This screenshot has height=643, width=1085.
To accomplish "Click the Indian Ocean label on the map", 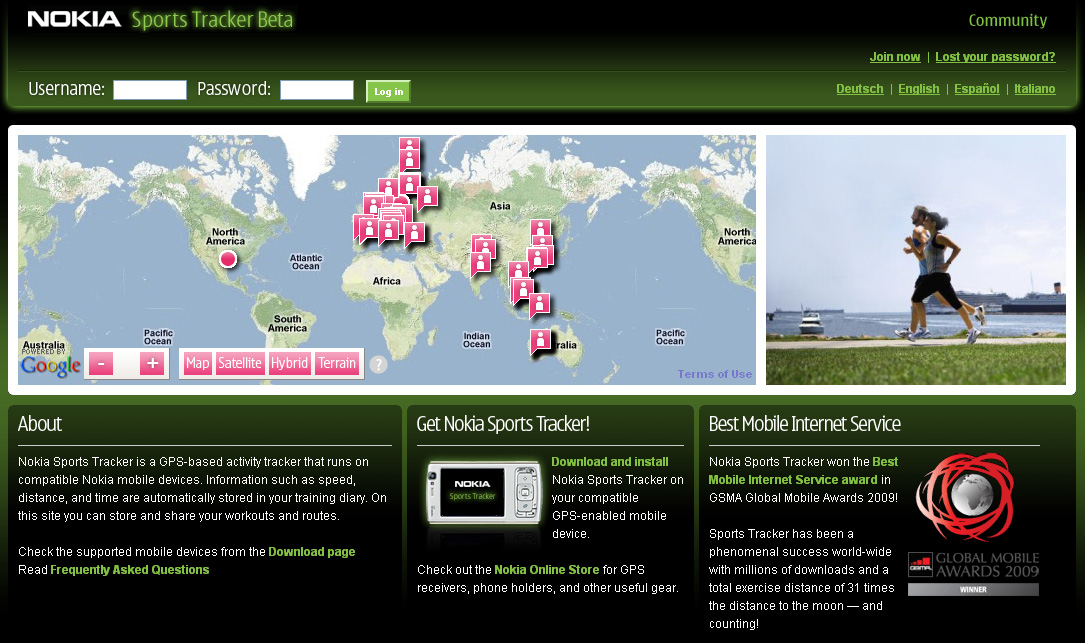I will point(477,340).
